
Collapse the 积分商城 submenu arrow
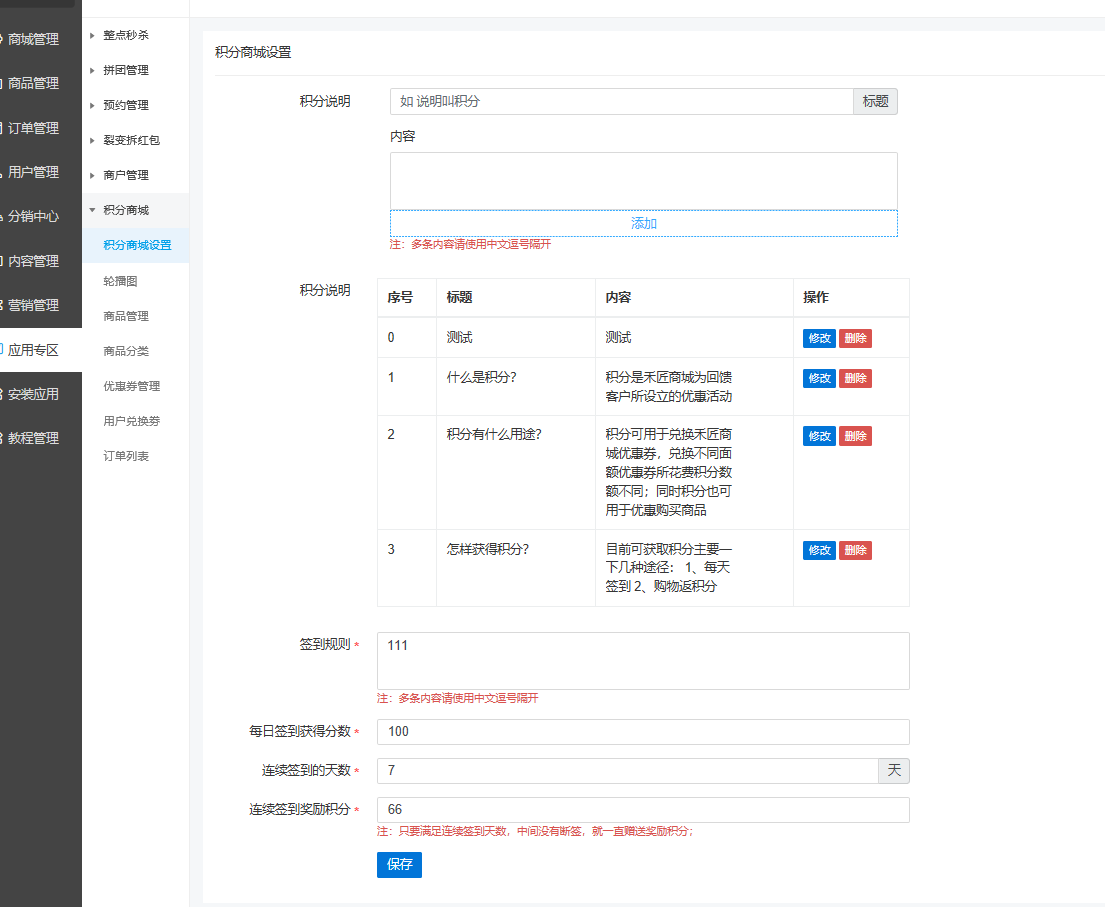tap(92, 210)
